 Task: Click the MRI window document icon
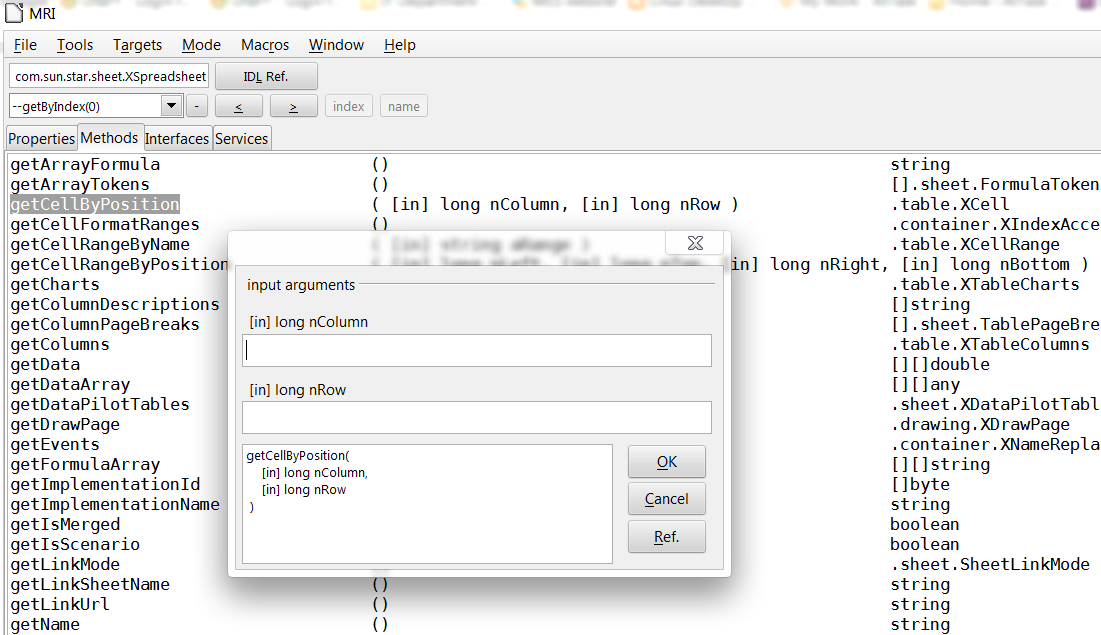tap(15, 12)
